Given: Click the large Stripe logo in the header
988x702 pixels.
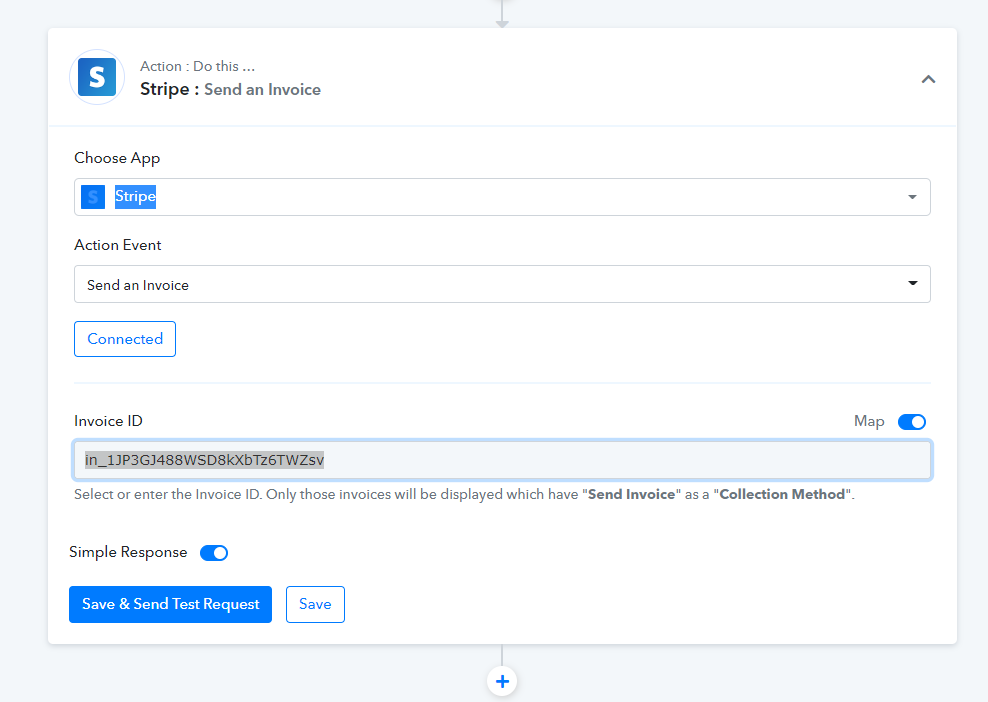Looking at the screenshot, I should 97,77.
